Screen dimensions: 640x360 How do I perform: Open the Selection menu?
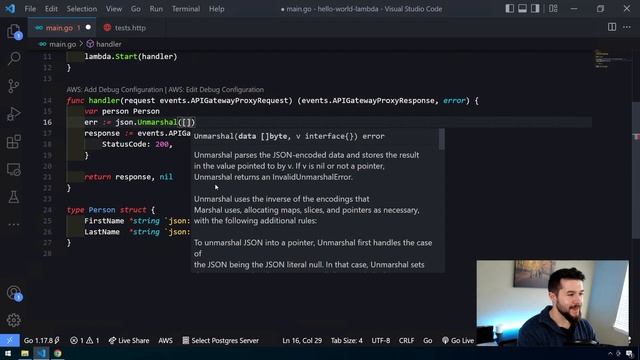tap(82, 9)
